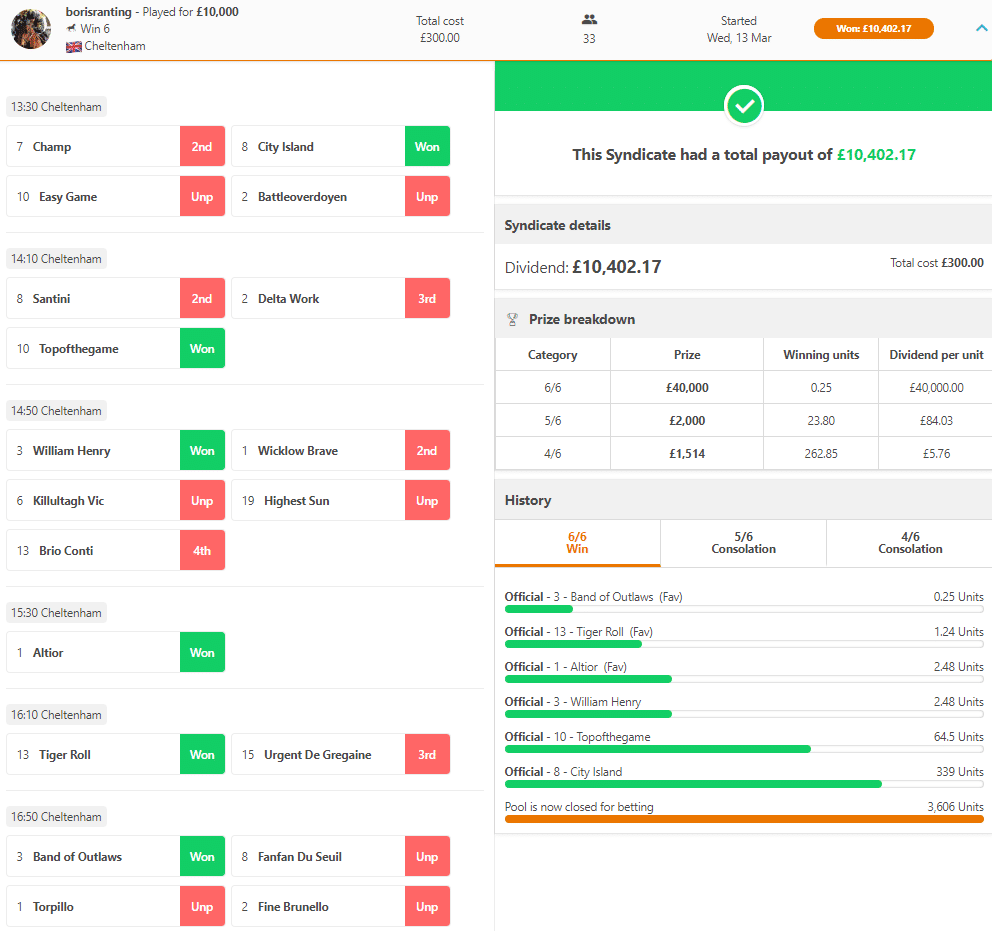The image size is (992, 931).
Task: Click the UK flag icon beside Cheltenham
Action: coord(73,46)
